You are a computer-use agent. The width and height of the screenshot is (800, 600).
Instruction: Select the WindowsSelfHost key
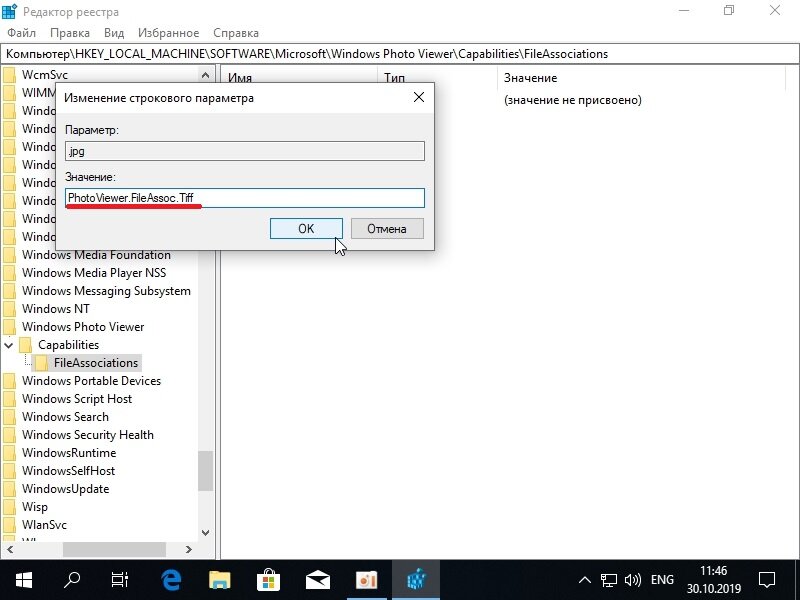(x=68, y=471)
